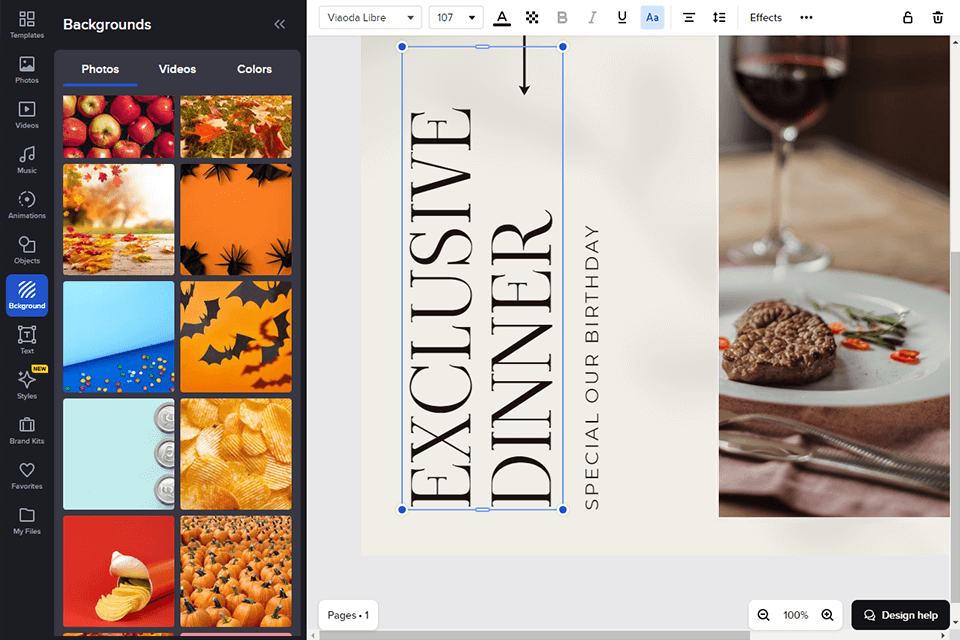960x640 pixels.
Task: Open the Animations sidebar section
Action: point(26,205)
